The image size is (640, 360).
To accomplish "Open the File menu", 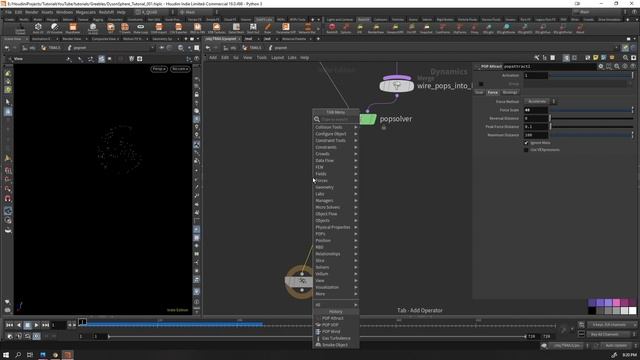I will click(8, 12).
